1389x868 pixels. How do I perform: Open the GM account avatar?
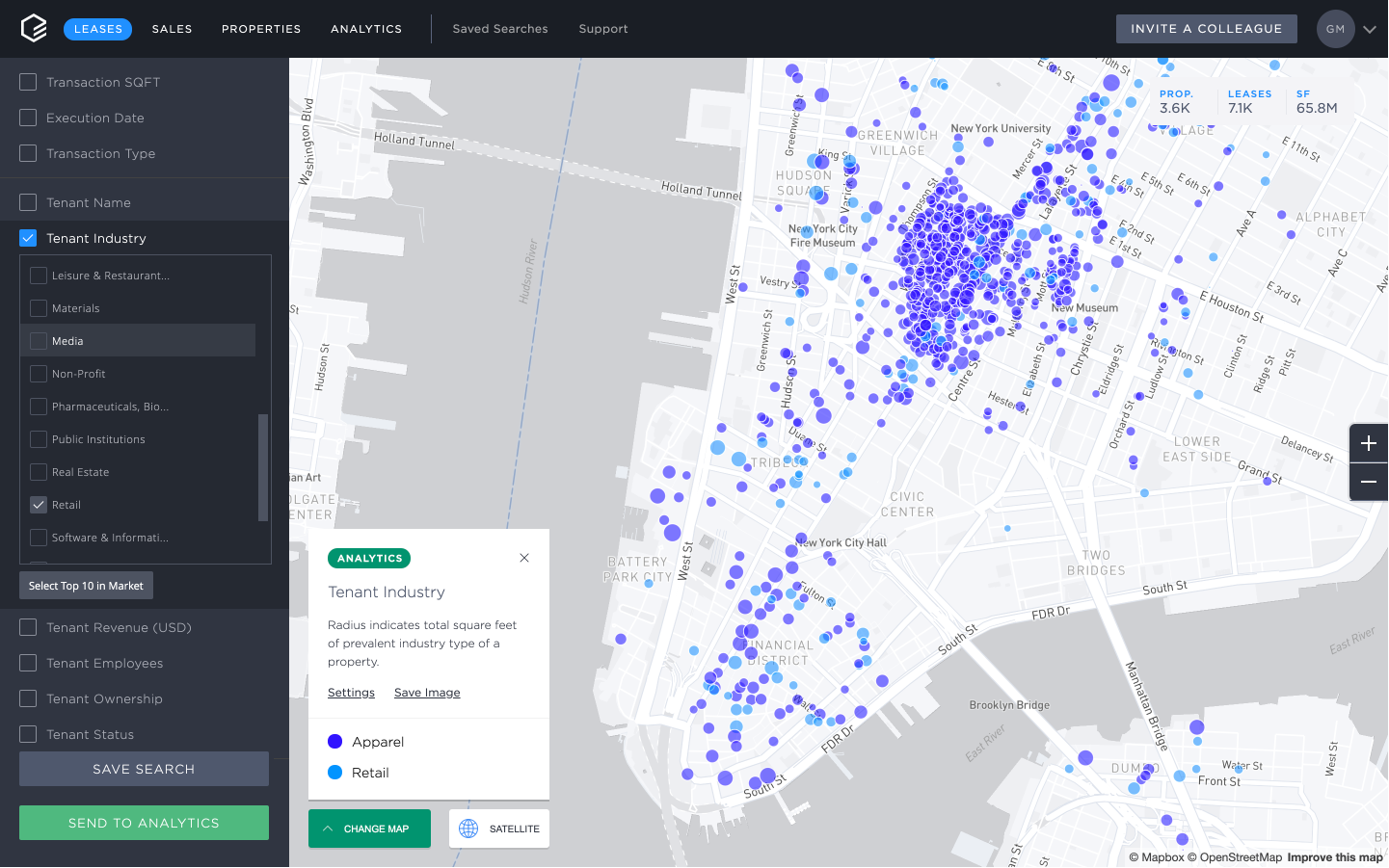1335,29
